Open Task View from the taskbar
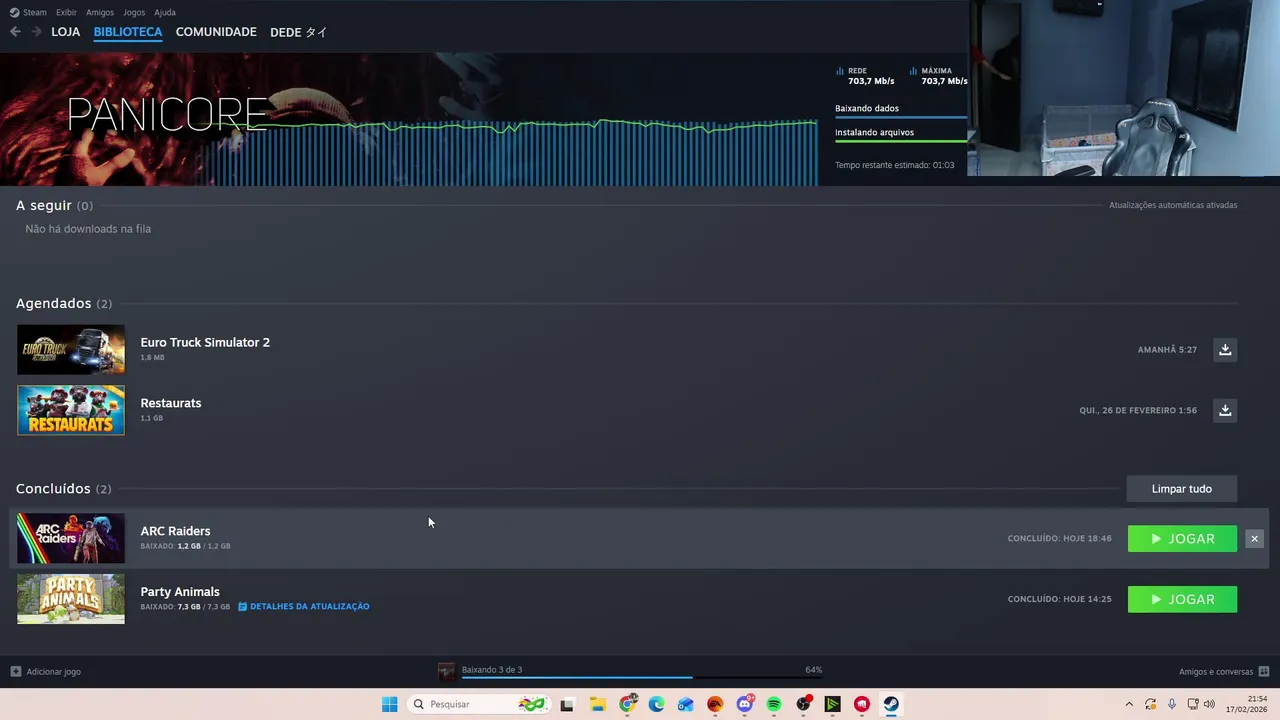Screen dimensions: 1280x720 tap(567, 704)
